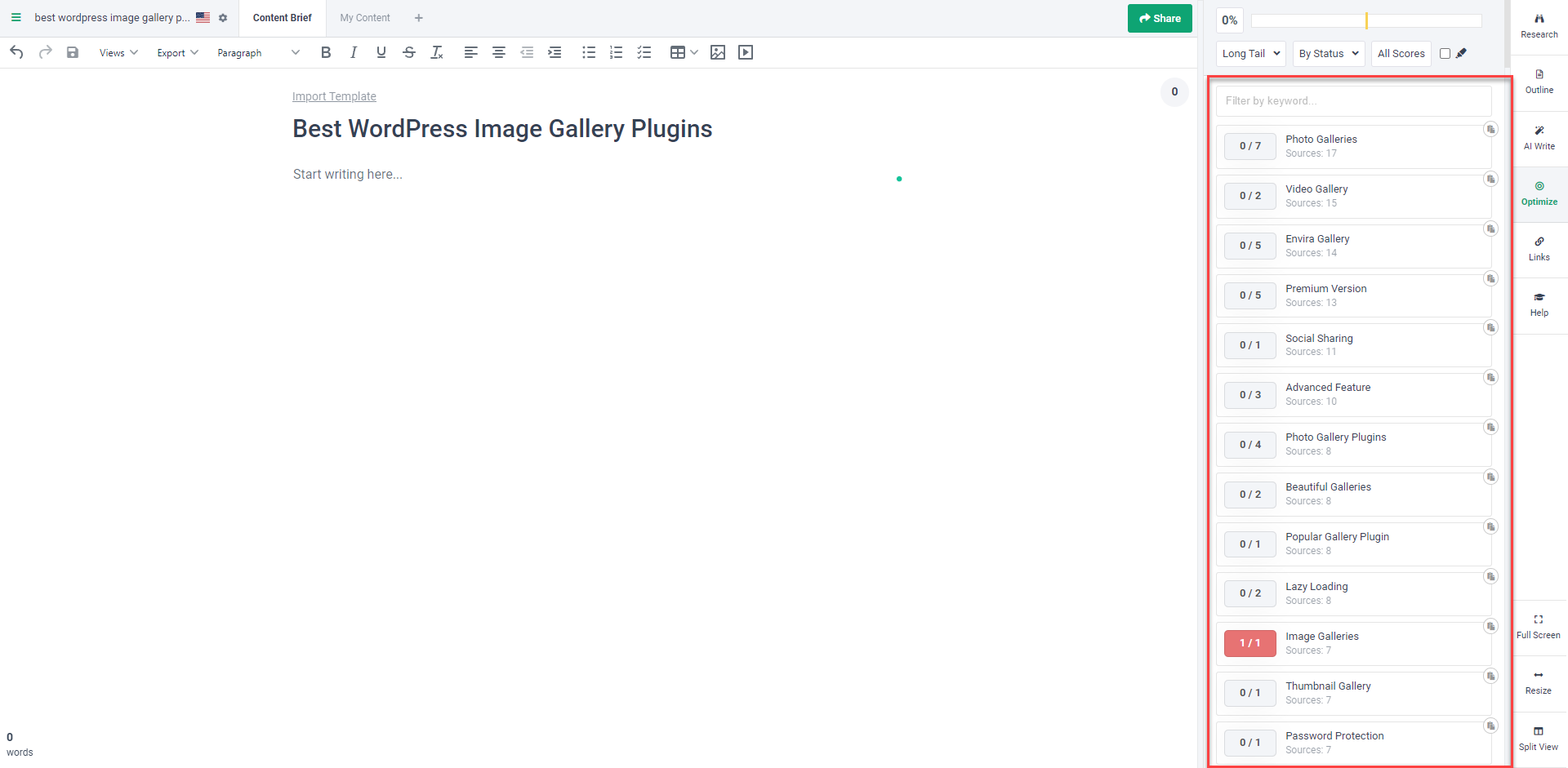Image resolution: width=1568 pixels, height=768 pixels.
Task: Click the Import Template link
Action: point(334,96)
